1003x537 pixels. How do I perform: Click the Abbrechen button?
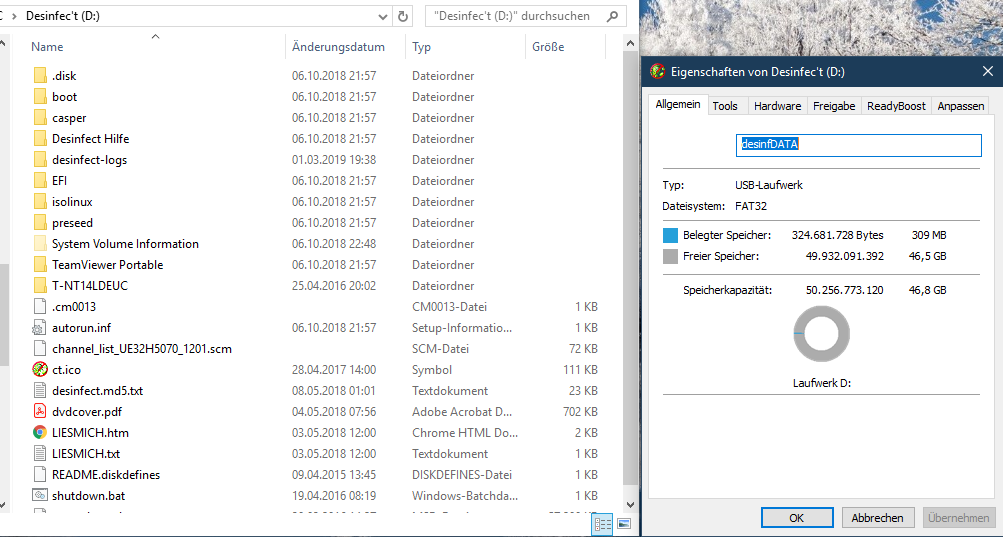point(878,518)
